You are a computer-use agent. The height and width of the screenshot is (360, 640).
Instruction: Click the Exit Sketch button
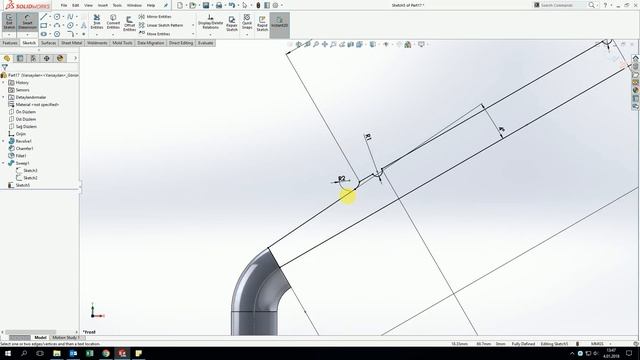click(9, 22)
